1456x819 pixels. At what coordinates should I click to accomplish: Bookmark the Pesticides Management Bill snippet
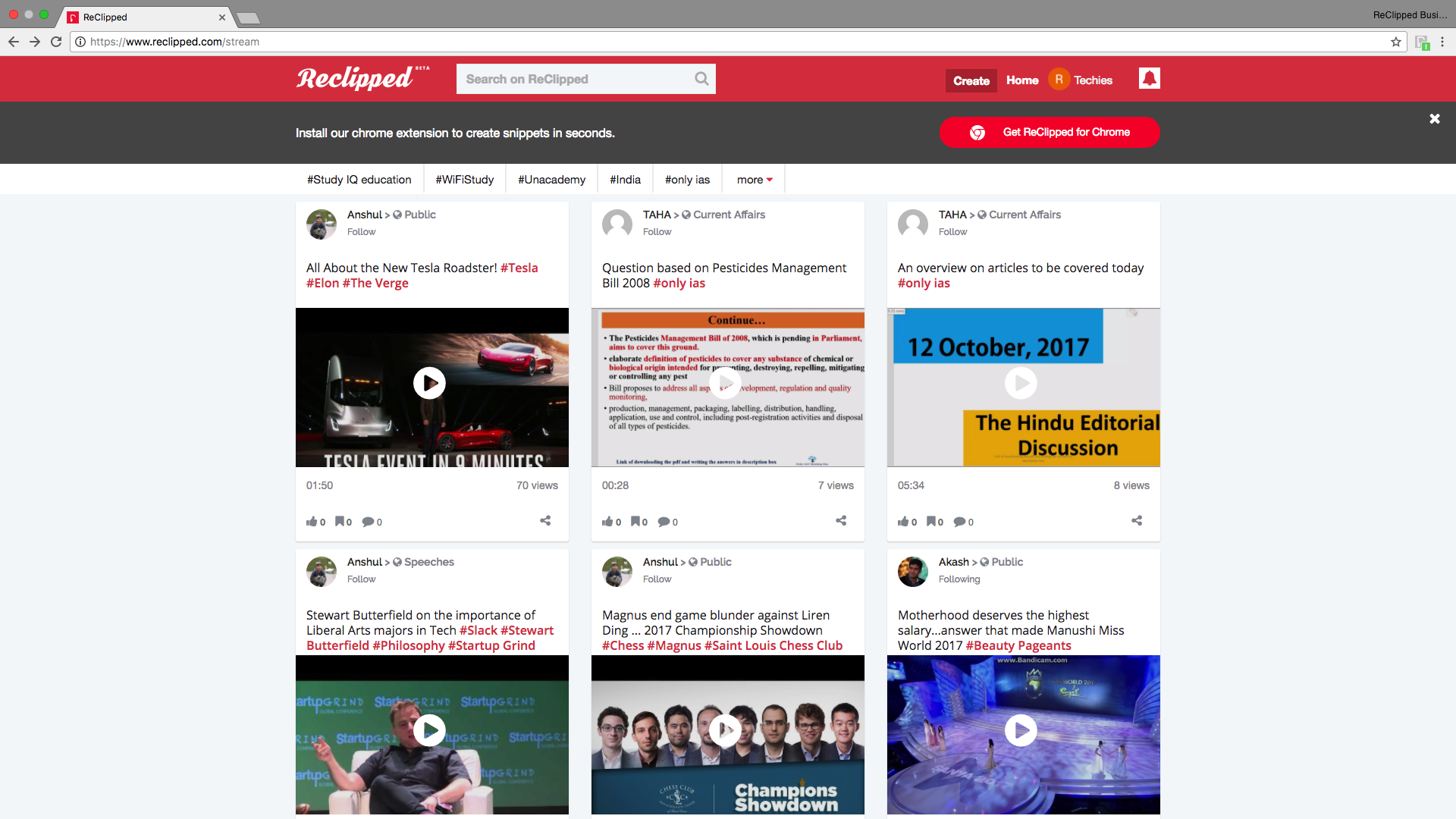click(639, 522)
